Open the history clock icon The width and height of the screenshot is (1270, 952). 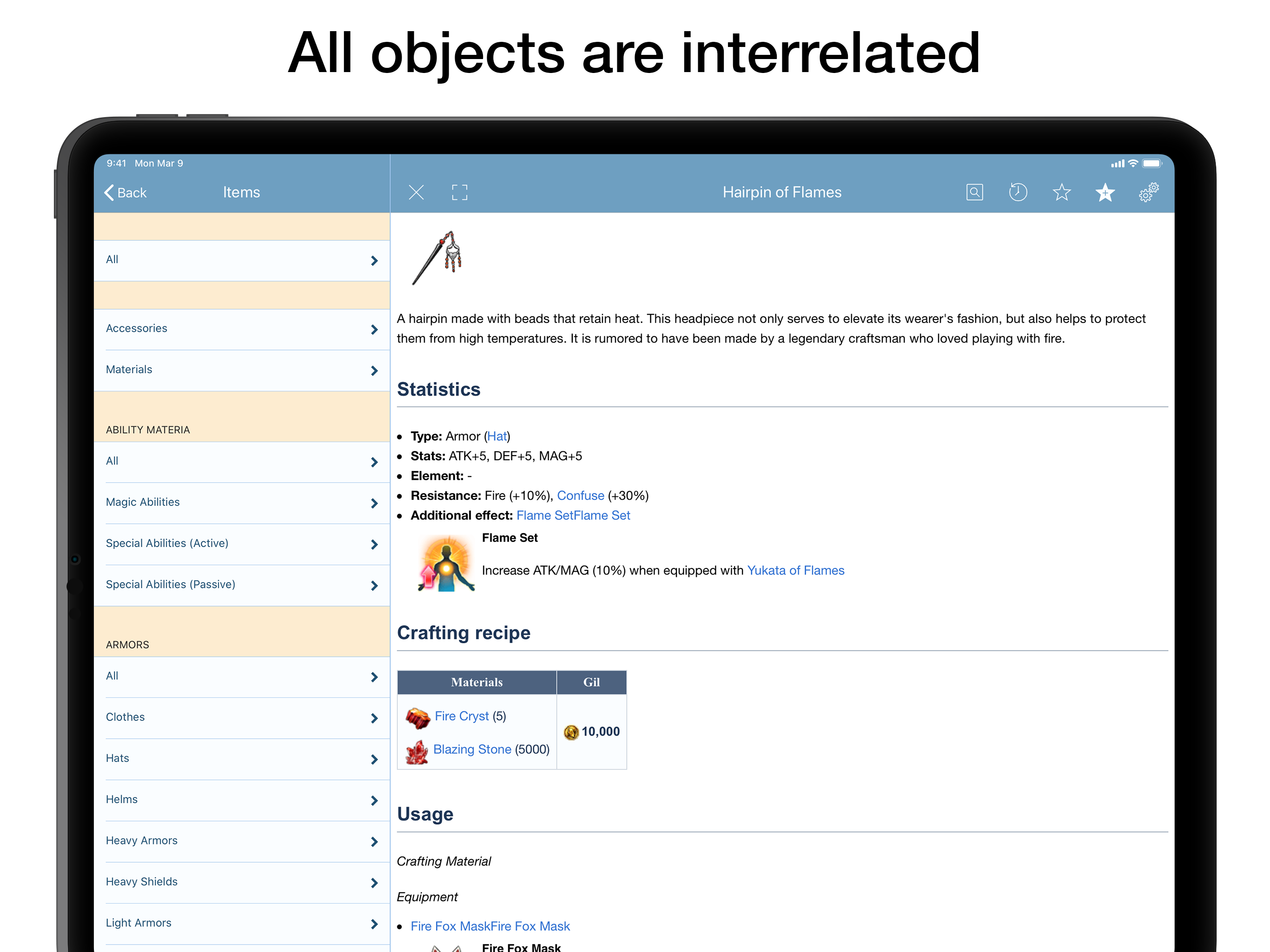click(1018, 192)
